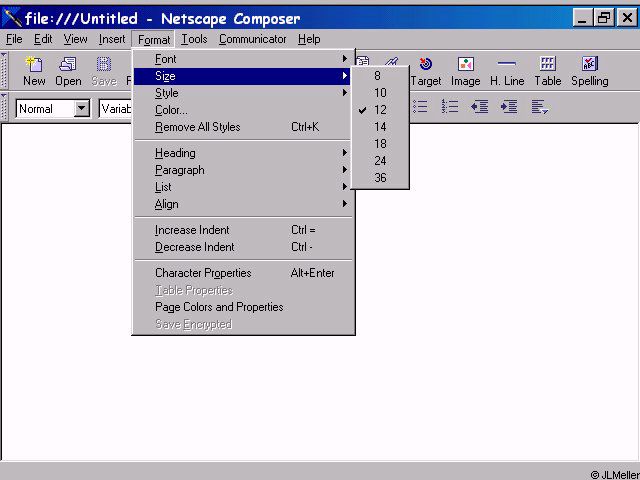Restore the Netscape Composer window
The image size is (640, 480).
tap(604, 18)
